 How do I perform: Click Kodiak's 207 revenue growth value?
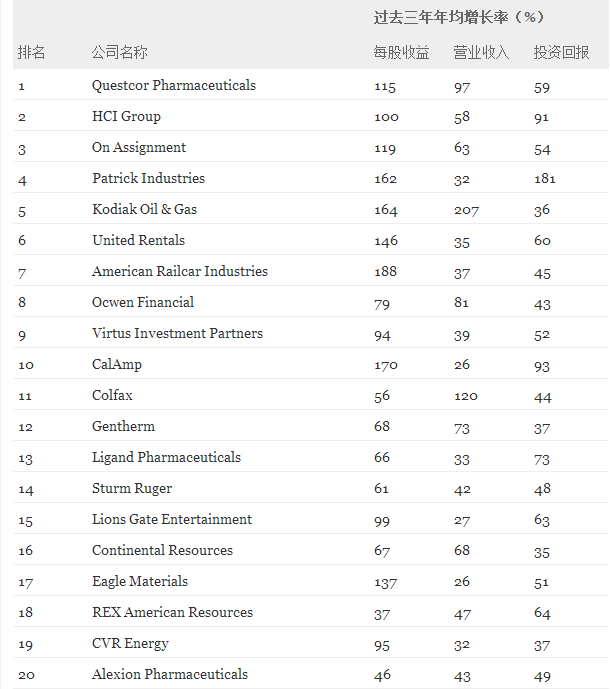(x=466, y=211)
